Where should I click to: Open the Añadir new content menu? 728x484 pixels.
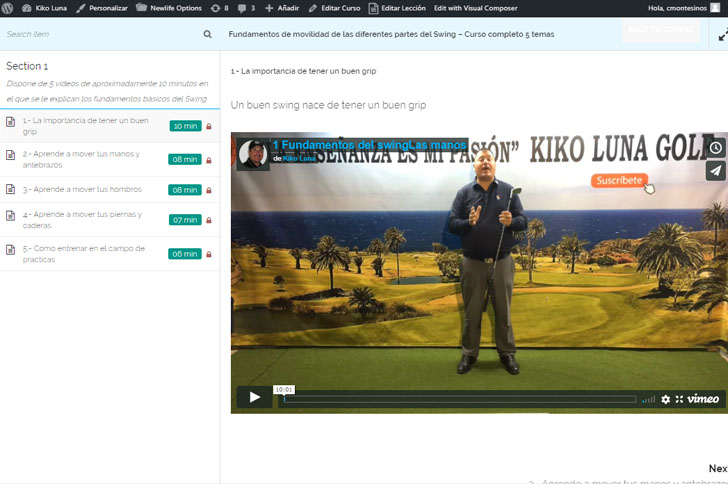[x=282, y=8]
